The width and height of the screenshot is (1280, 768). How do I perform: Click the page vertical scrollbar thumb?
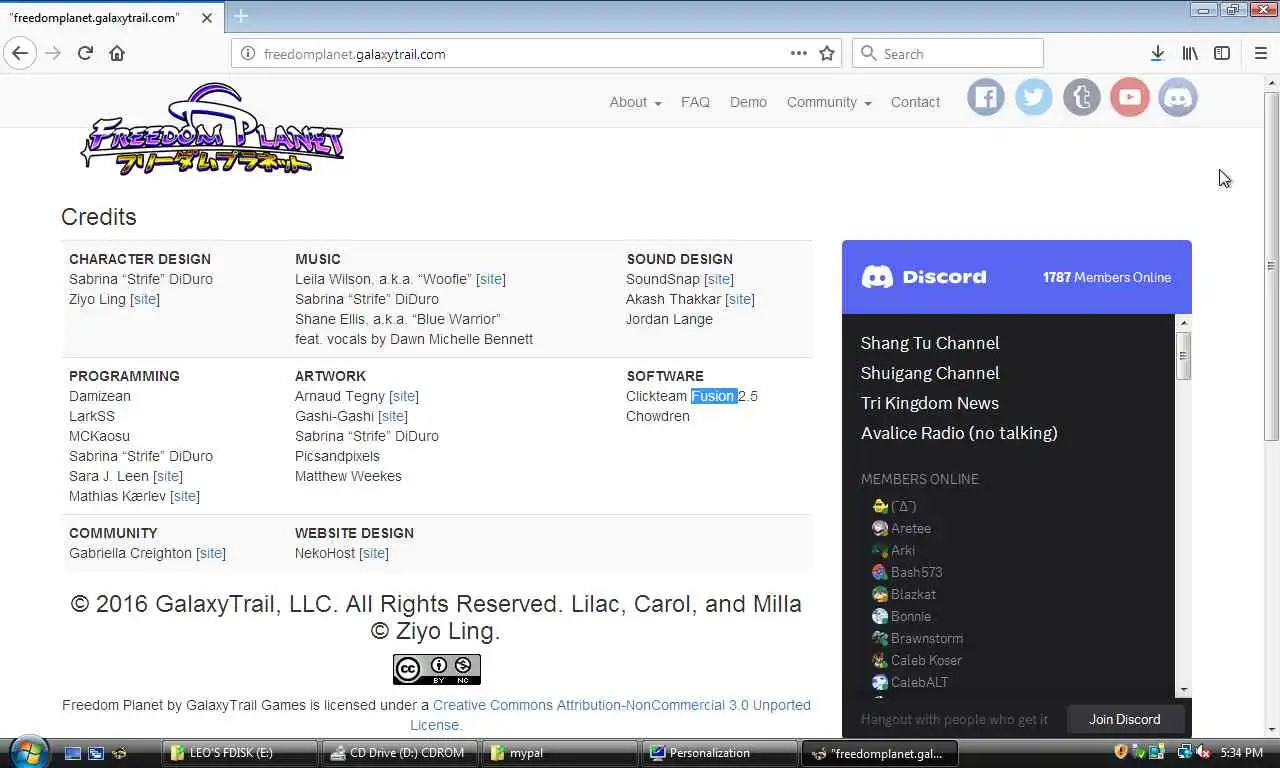[x=1271, y=265]
